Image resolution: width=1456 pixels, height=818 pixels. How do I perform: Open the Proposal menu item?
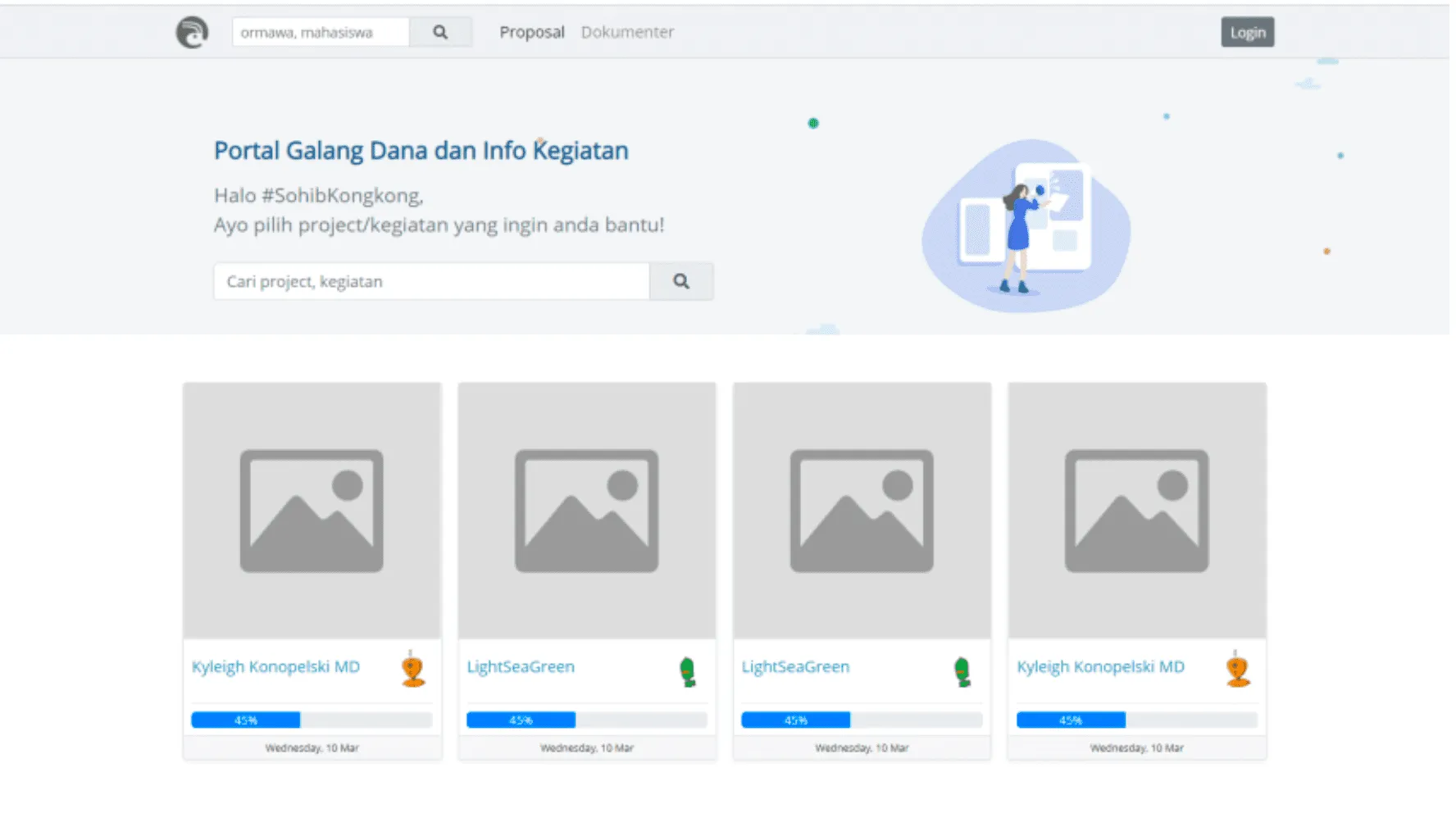coord(532,32)
